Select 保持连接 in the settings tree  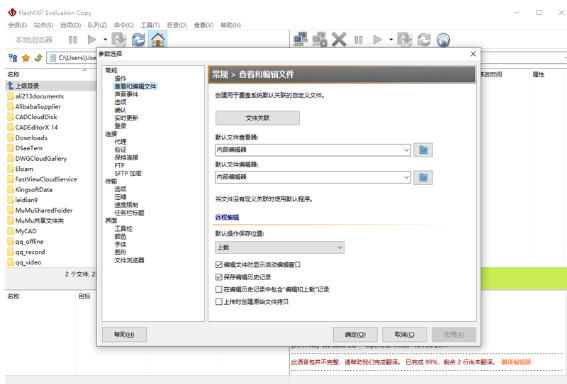(x=126, y=157)
